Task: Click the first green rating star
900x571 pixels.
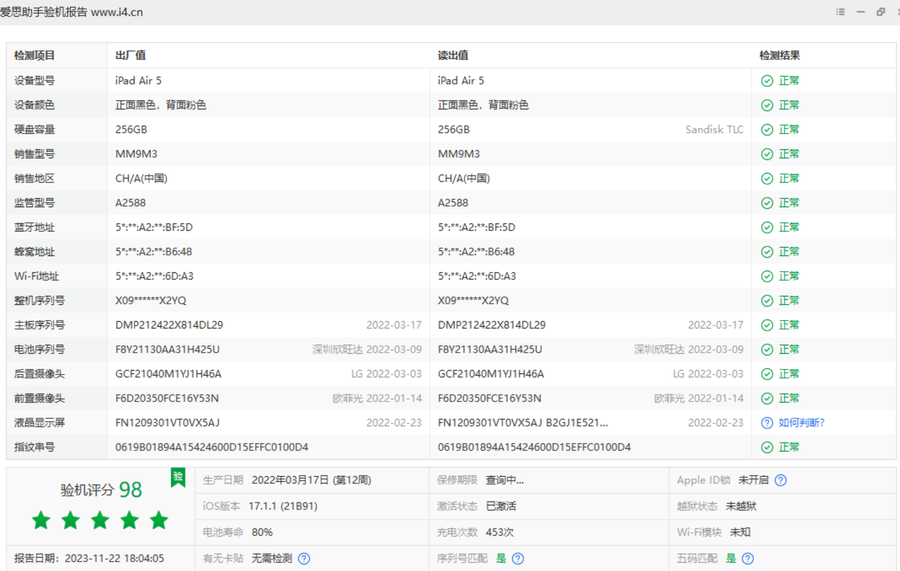Action: pyautogui.click(x=41, y=520)
